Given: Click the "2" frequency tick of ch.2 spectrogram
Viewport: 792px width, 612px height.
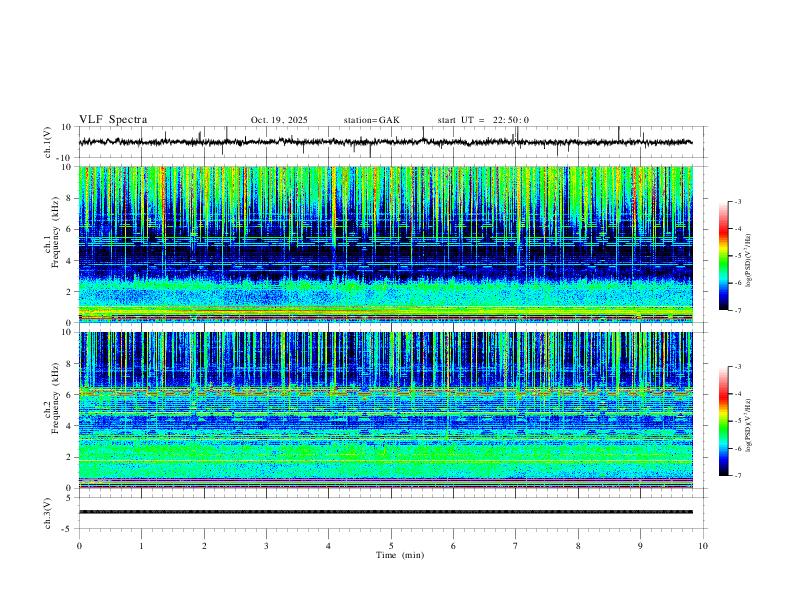Looking at the screenshot, I should tap(69, 457).
